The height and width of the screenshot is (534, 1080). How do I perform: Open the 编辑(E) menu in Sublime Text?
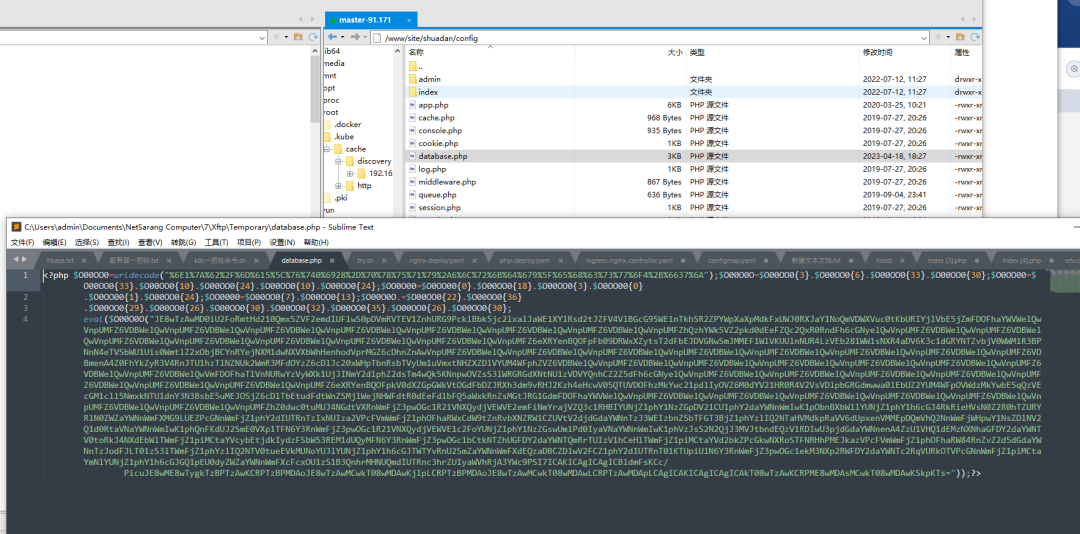(54, 243)
